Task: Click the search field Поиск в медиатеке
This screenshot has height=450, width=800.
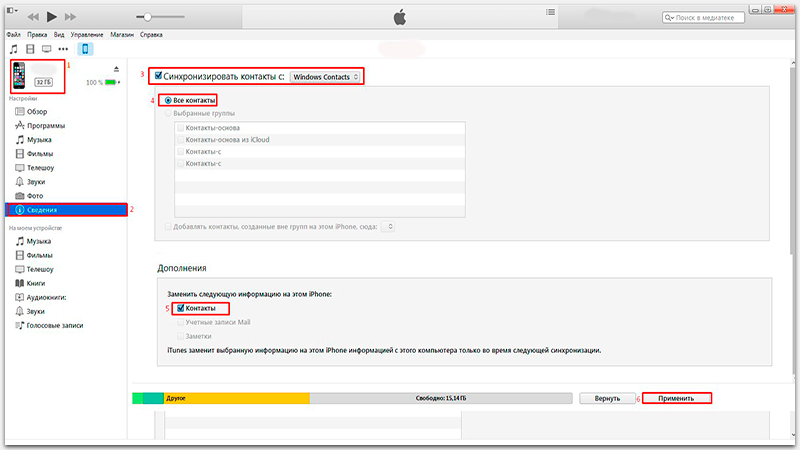Action: pos(703,17)
